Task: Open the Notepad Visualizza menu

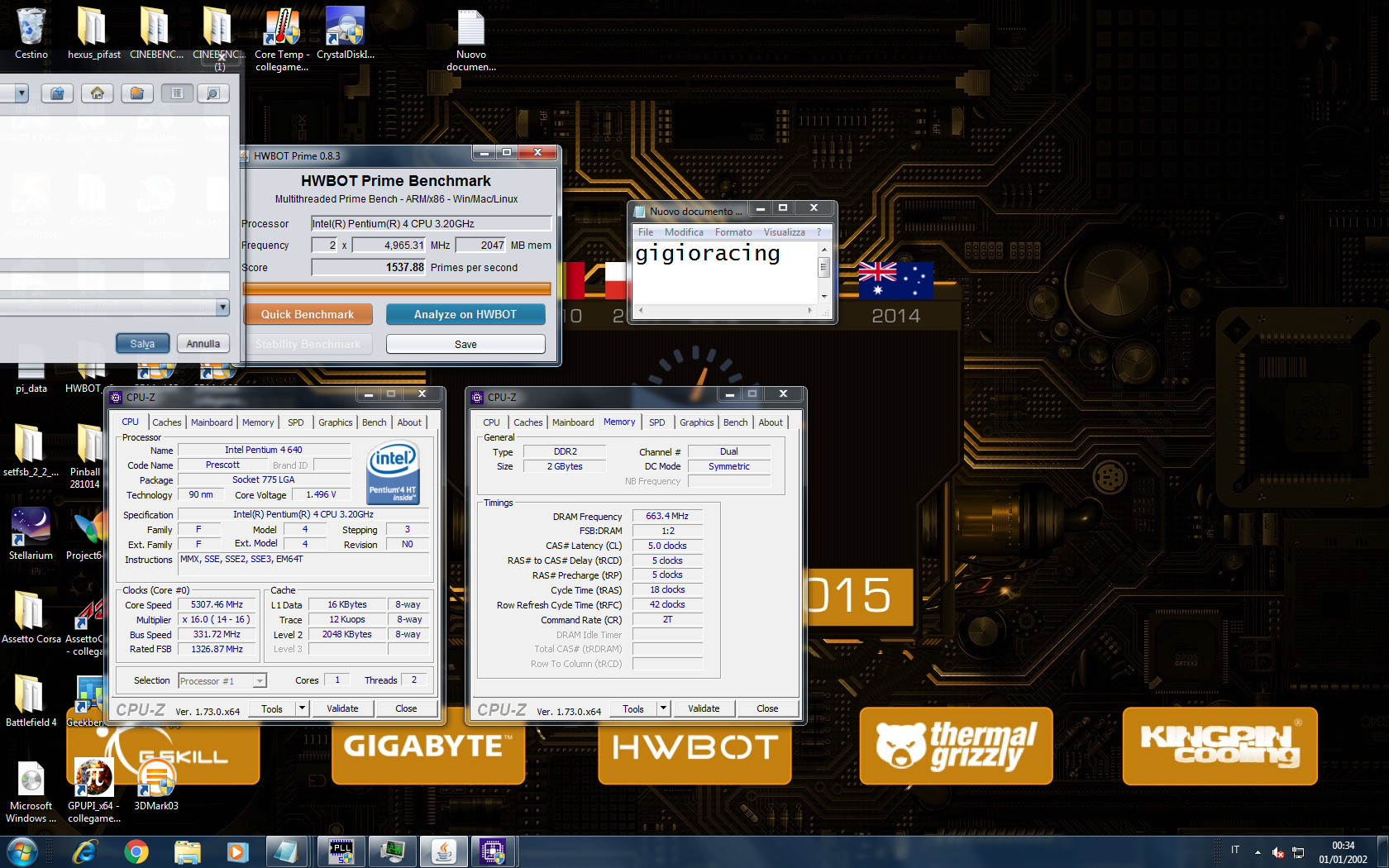Action: click(784, 232)
